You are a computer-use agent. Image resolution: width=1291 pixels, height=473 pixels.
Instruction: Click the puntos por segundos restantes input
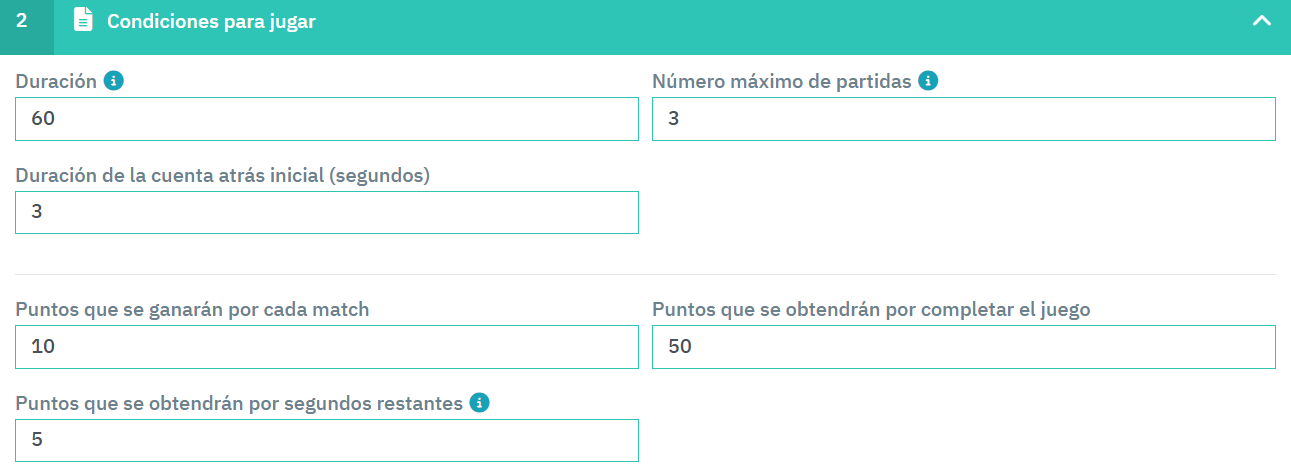[x=327, y=440]
